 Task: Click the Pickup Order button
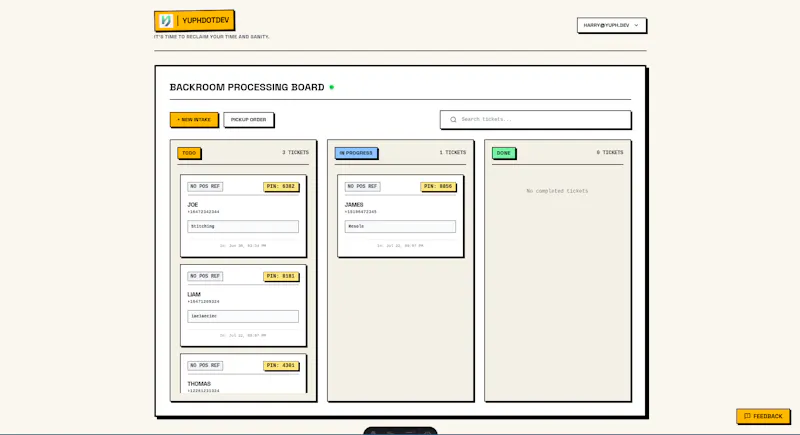coord(248,119)
